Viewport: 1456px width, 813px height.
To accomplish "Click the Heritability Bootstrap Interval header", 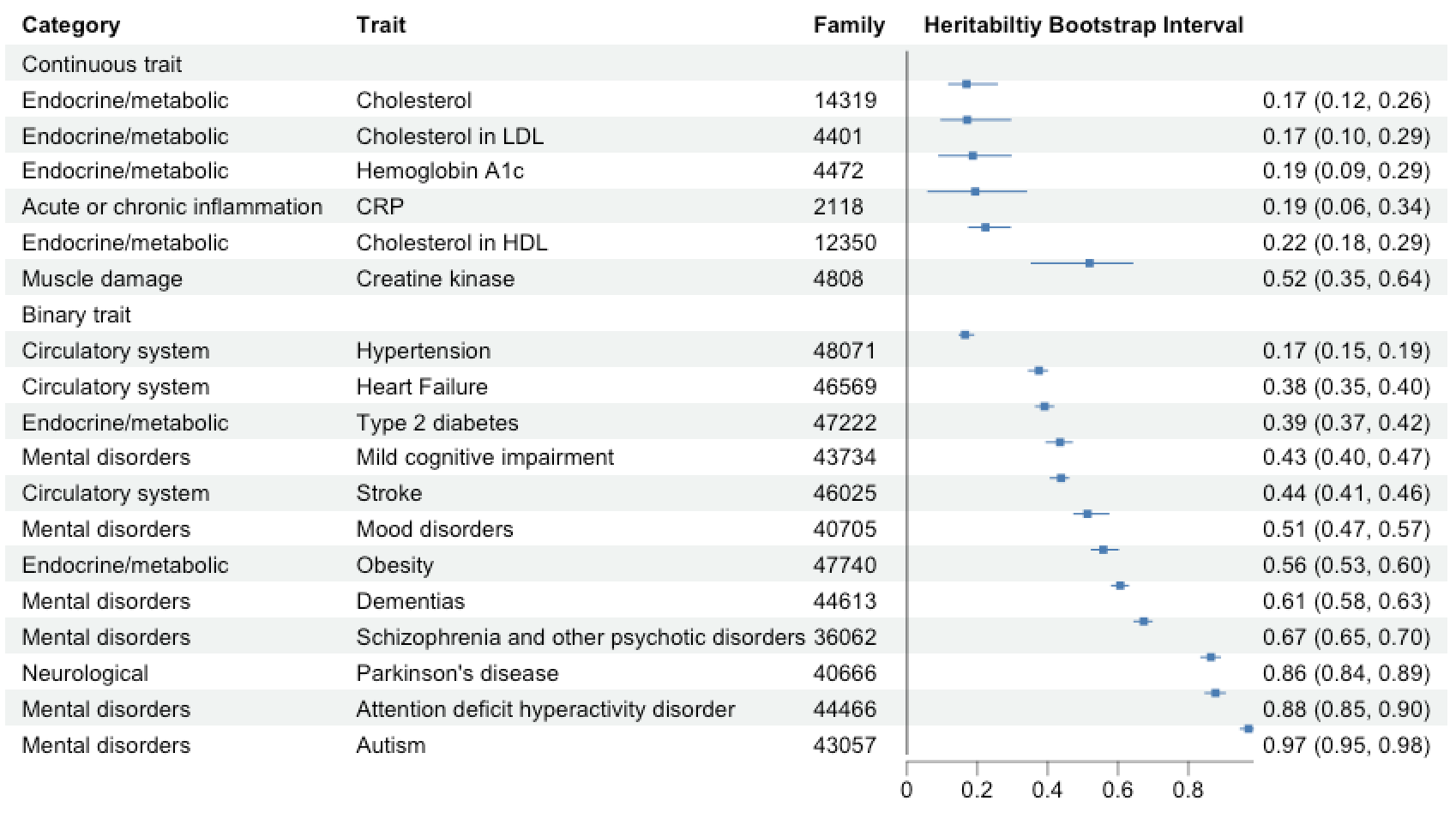I will coord(1083,25).
